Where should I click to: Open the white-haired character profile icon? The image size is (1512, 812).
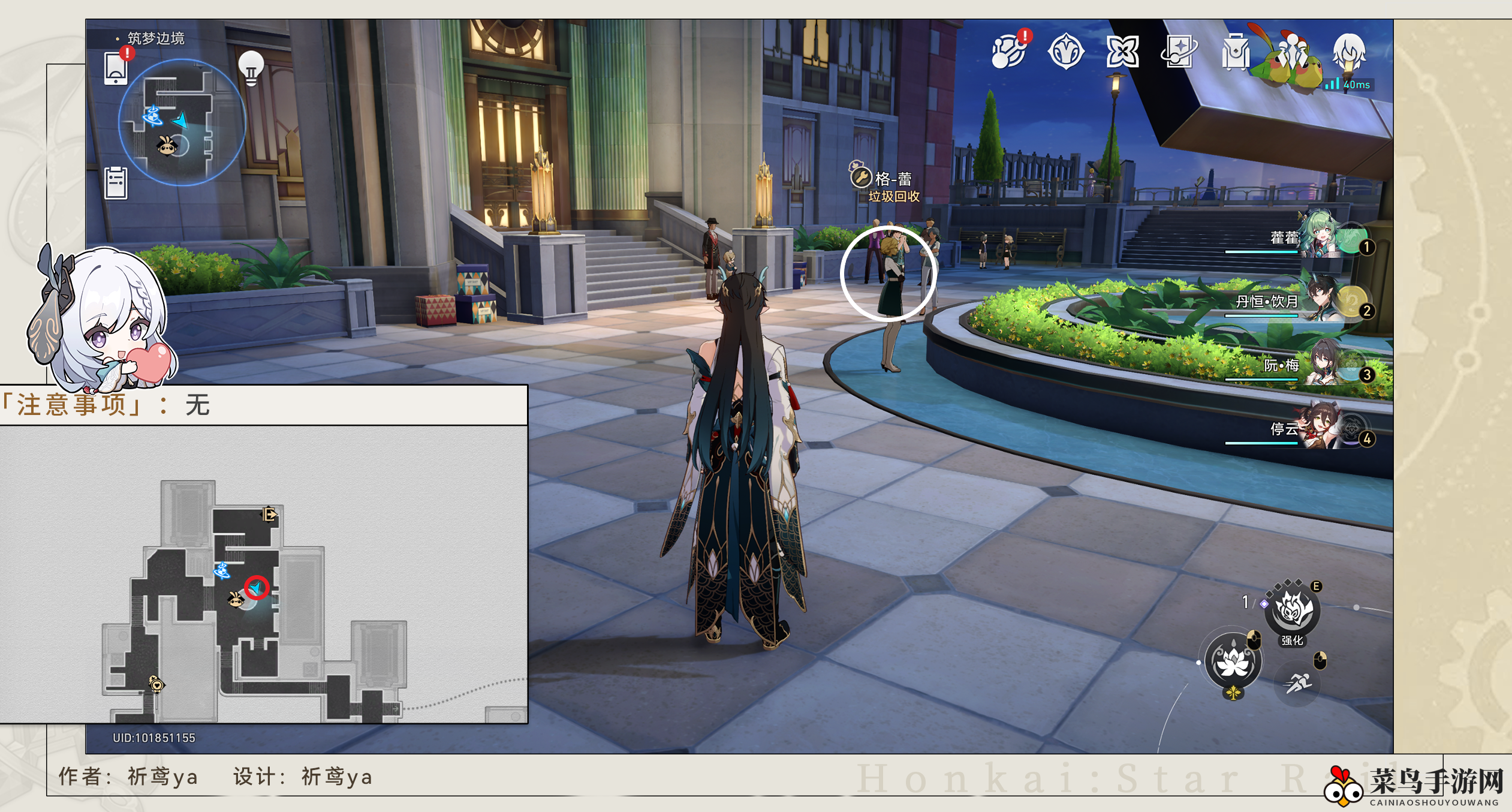(1349, 52)
